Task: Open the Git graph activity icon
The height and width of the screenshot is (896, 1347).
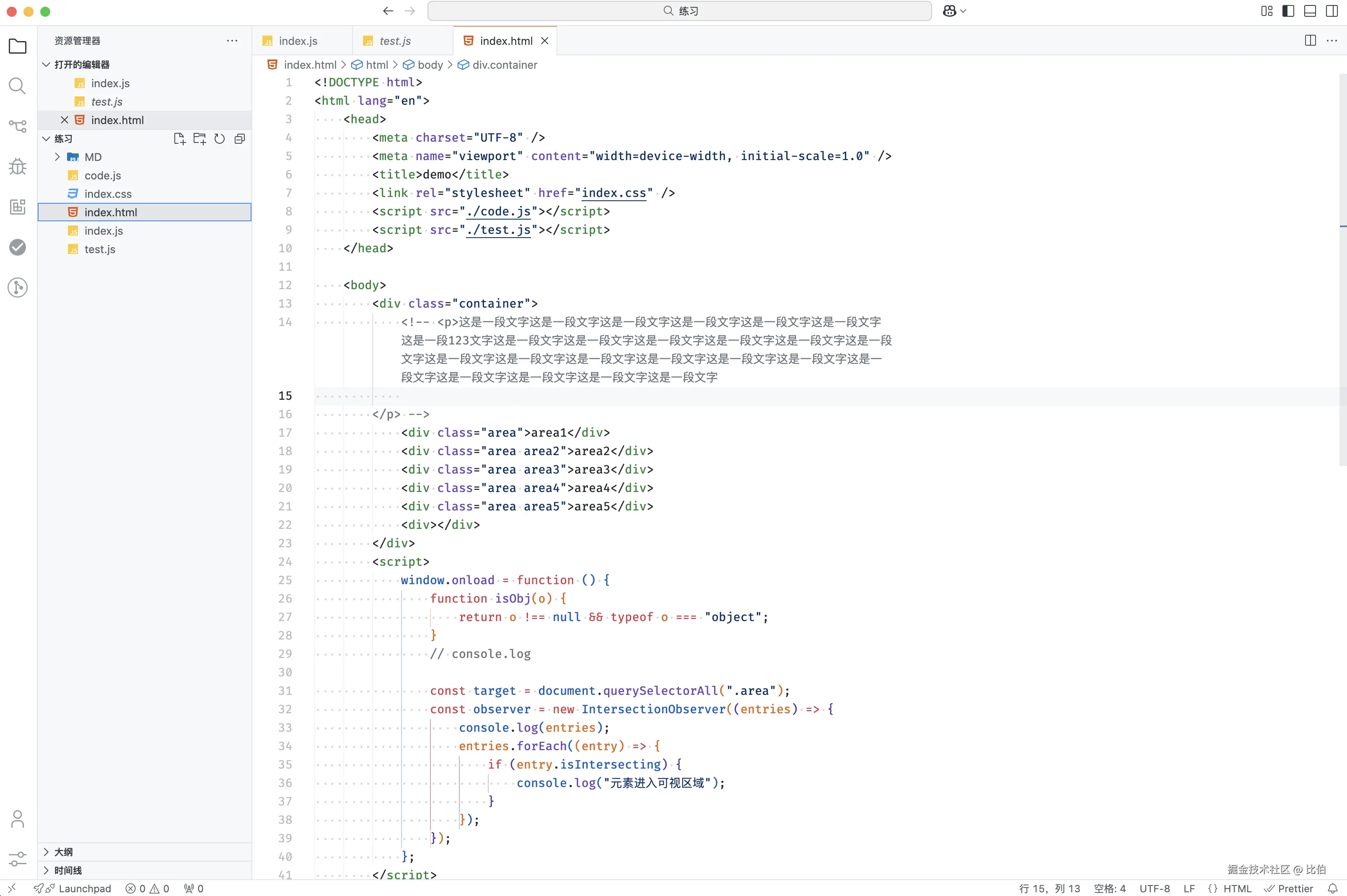Action: 18,287
